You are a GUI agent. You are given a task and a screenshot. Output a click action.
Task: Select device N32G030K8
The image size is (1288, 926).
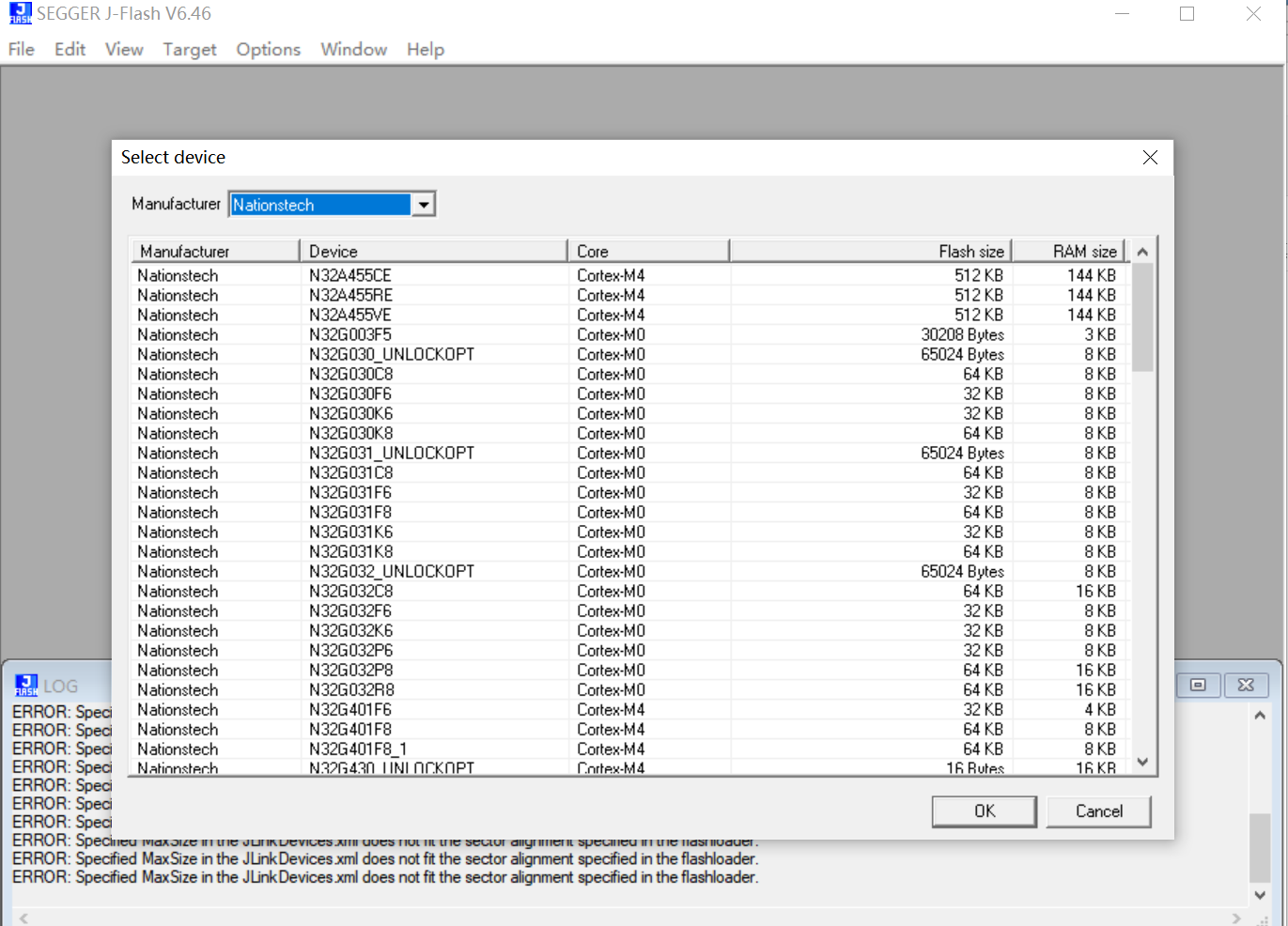pos(350,433)
